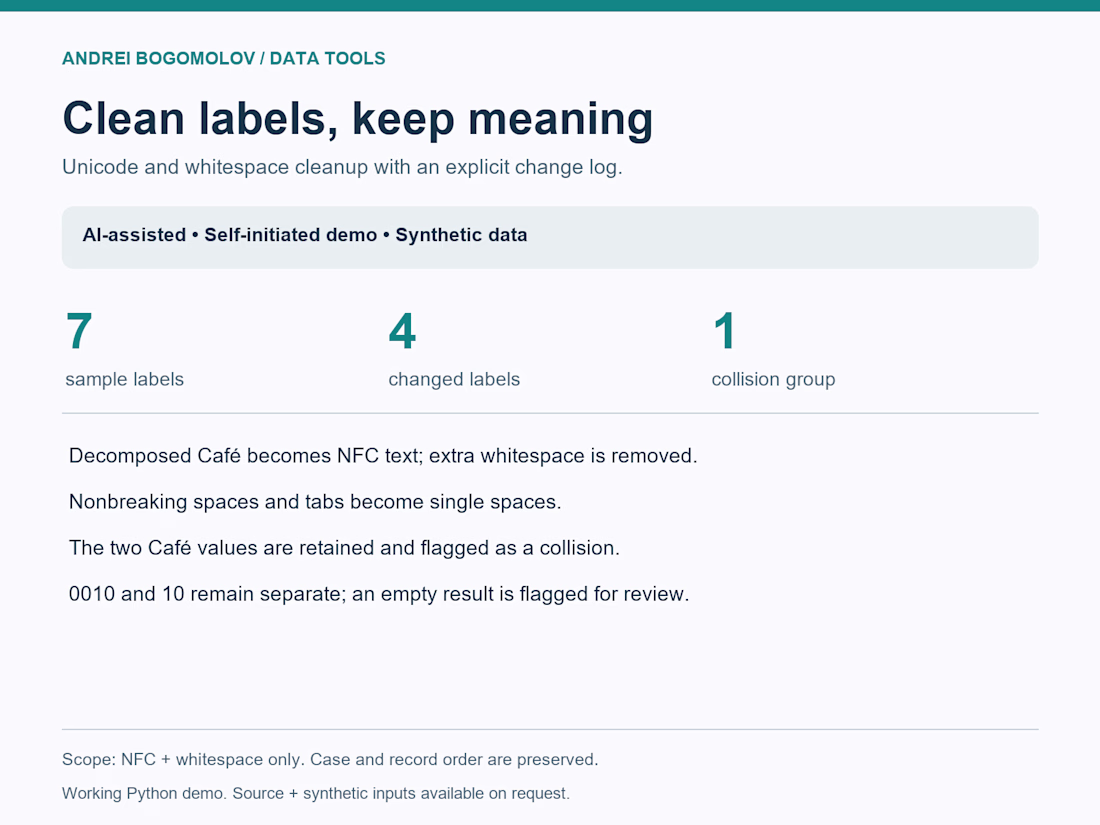Click the 0010 and 10 remain separate line
Image resolution: width=1100 pixels, height=825 pixels.
click(379, 594)
